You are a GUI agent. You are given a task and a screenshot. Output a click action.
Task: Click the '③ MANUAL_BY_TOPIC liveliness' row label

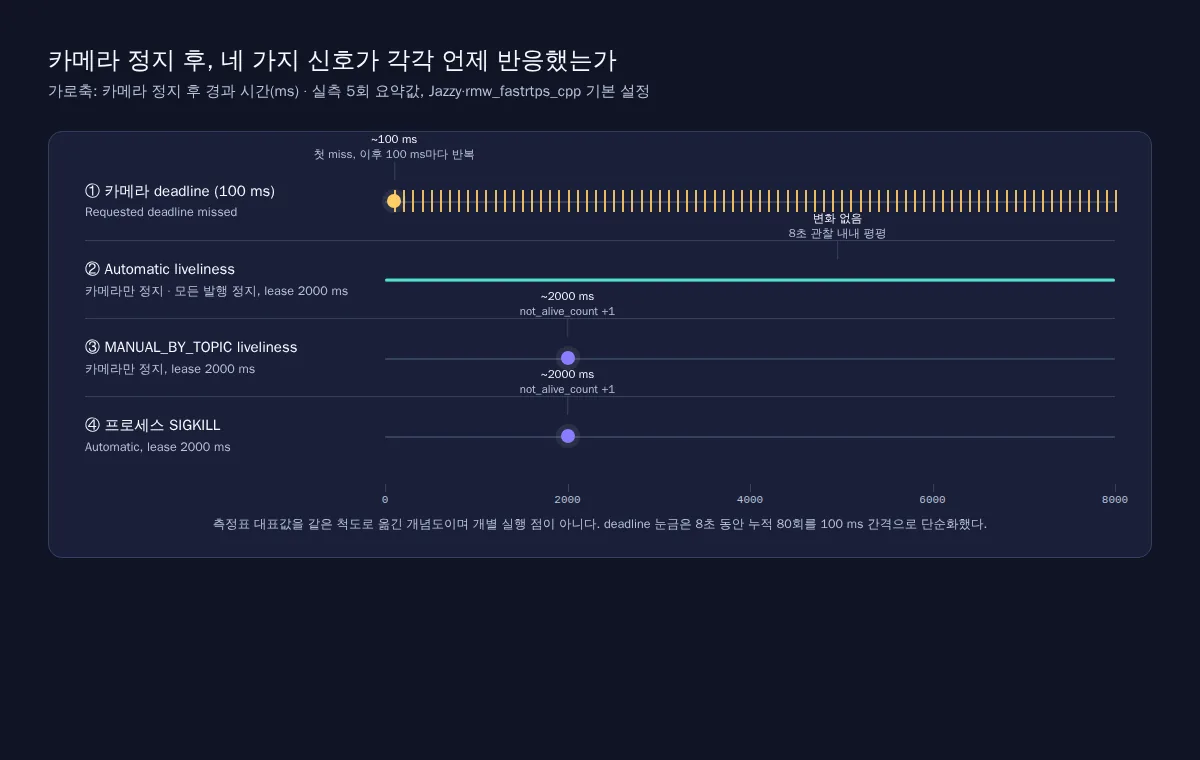191,347
